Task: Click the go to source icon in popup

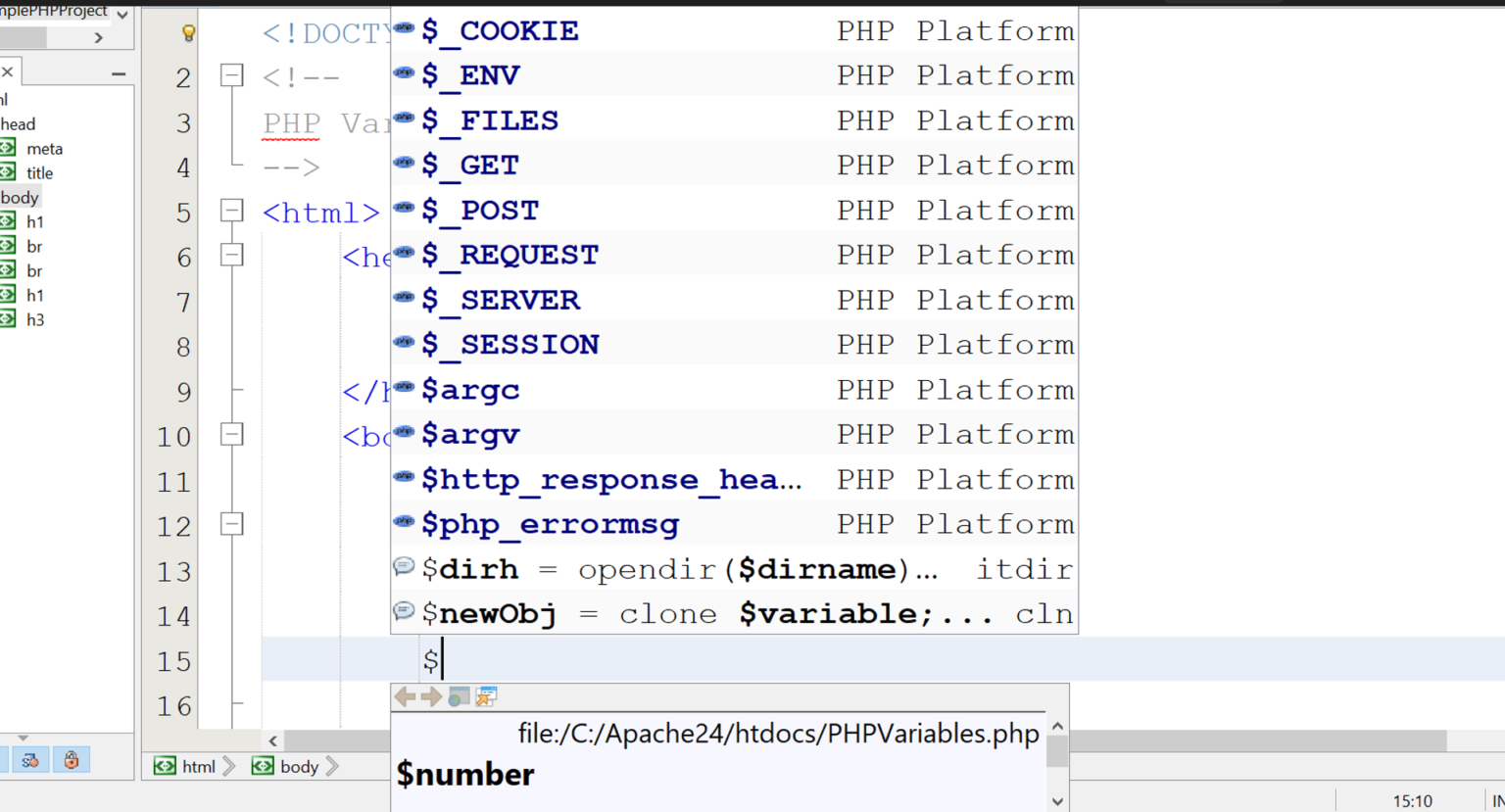Action: click(x=486, y=696)
